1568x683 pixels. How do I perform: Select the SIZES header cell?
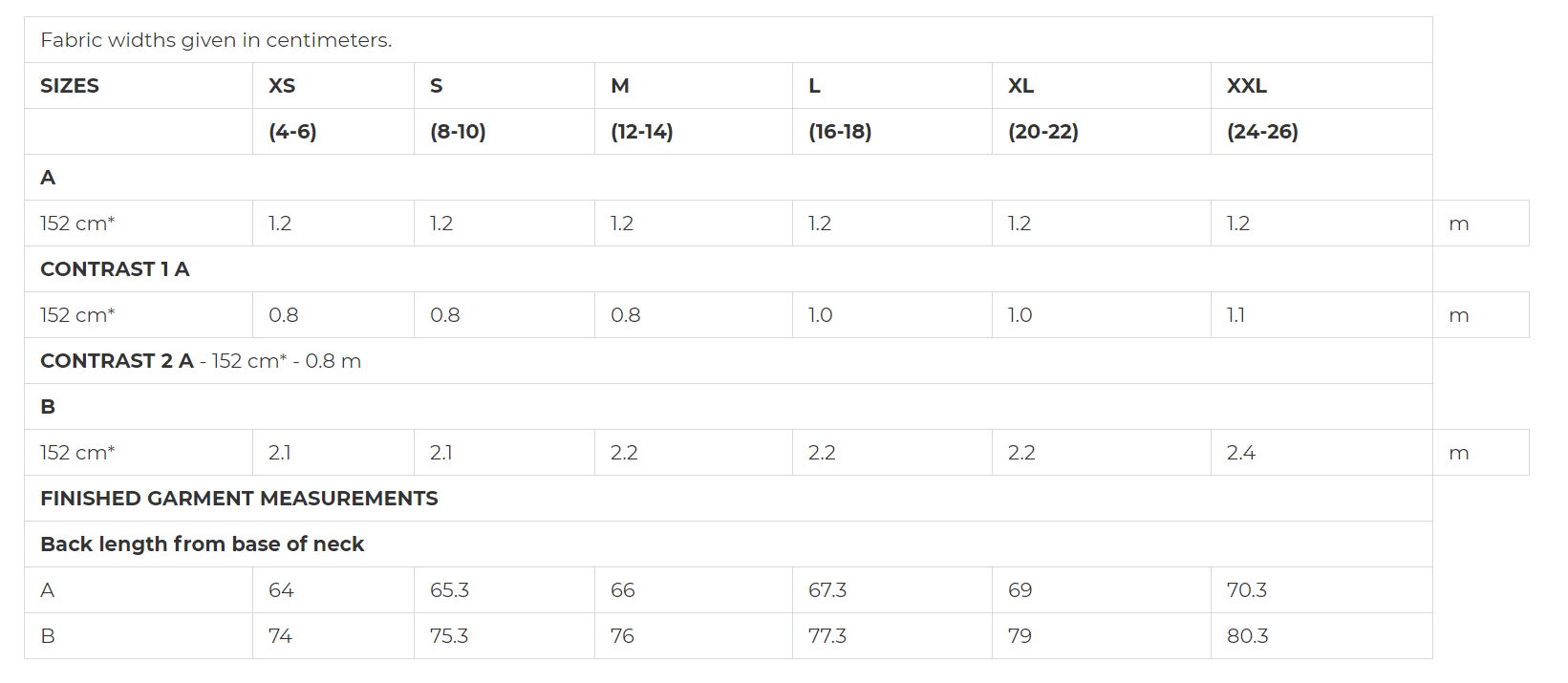point(138,86)
